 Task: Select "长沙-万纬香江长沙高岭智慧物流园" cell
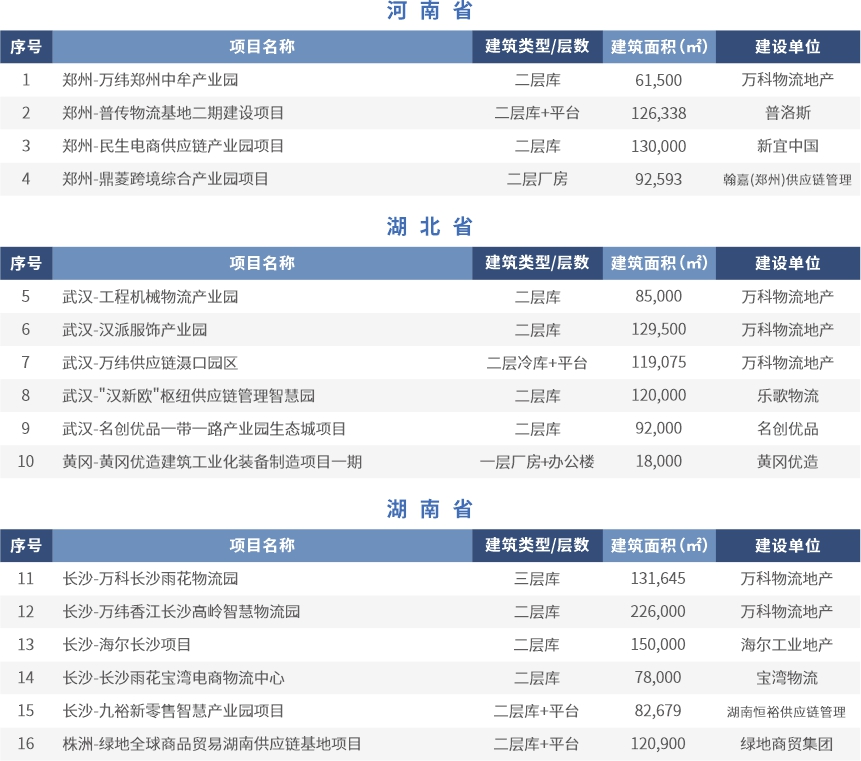(x=181, y=612)
